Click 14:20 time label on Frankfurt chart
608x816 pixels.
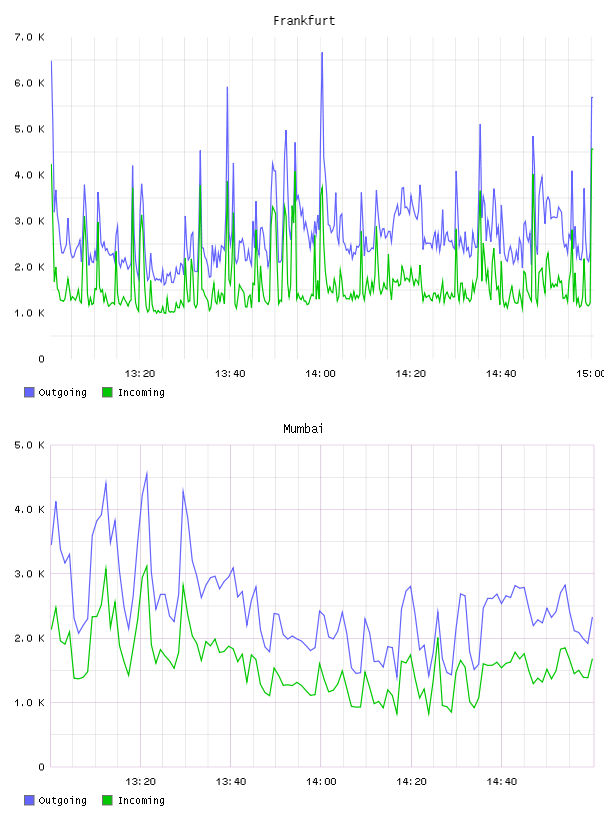411,374
